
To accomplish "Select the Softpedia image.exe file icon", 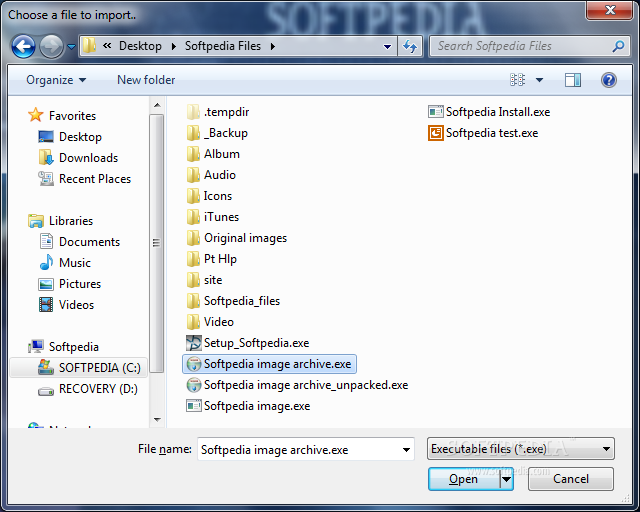I will pos(194,406).
